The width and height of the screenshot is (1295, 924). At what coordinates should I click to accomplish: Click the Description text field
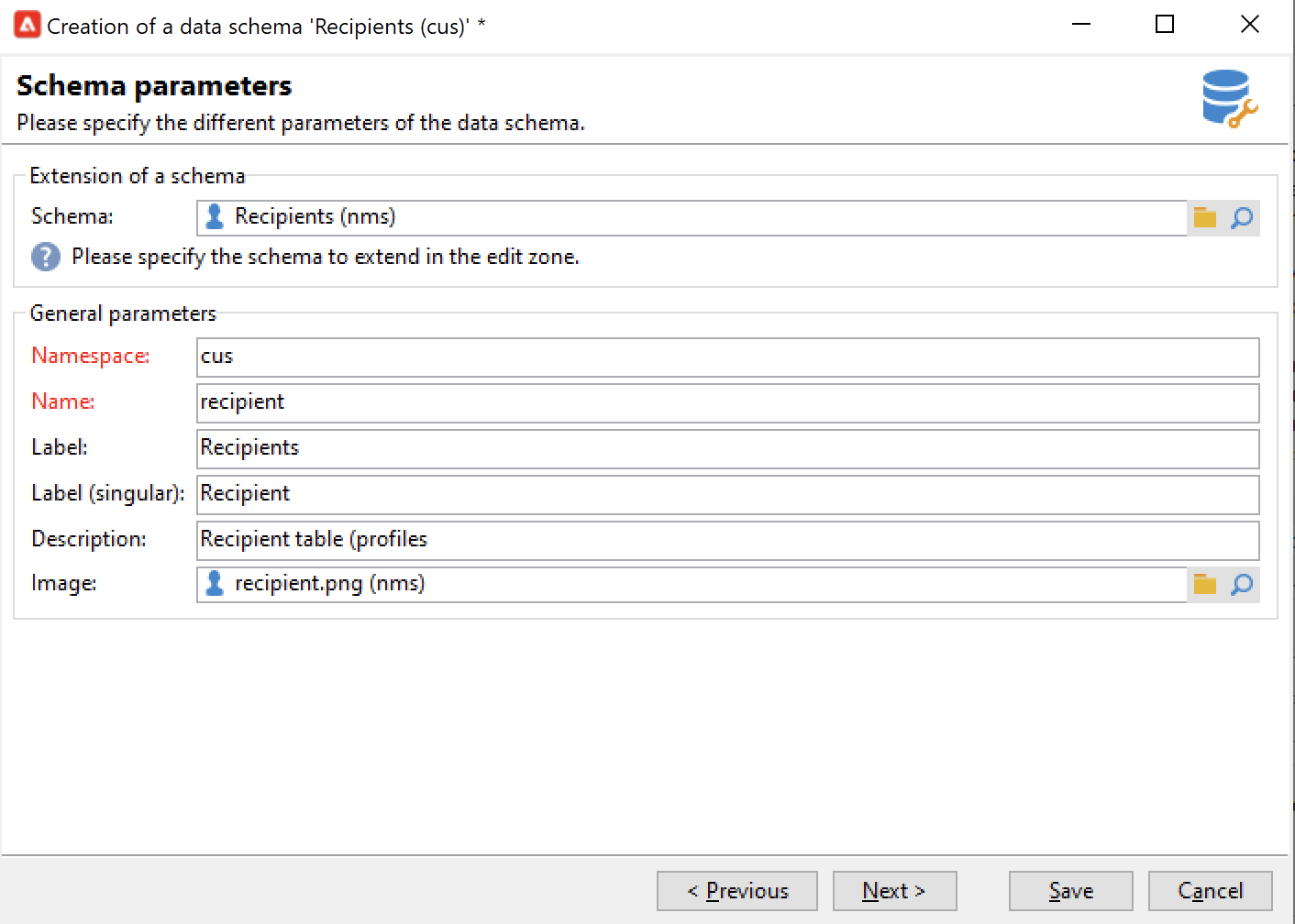point(727,540)
